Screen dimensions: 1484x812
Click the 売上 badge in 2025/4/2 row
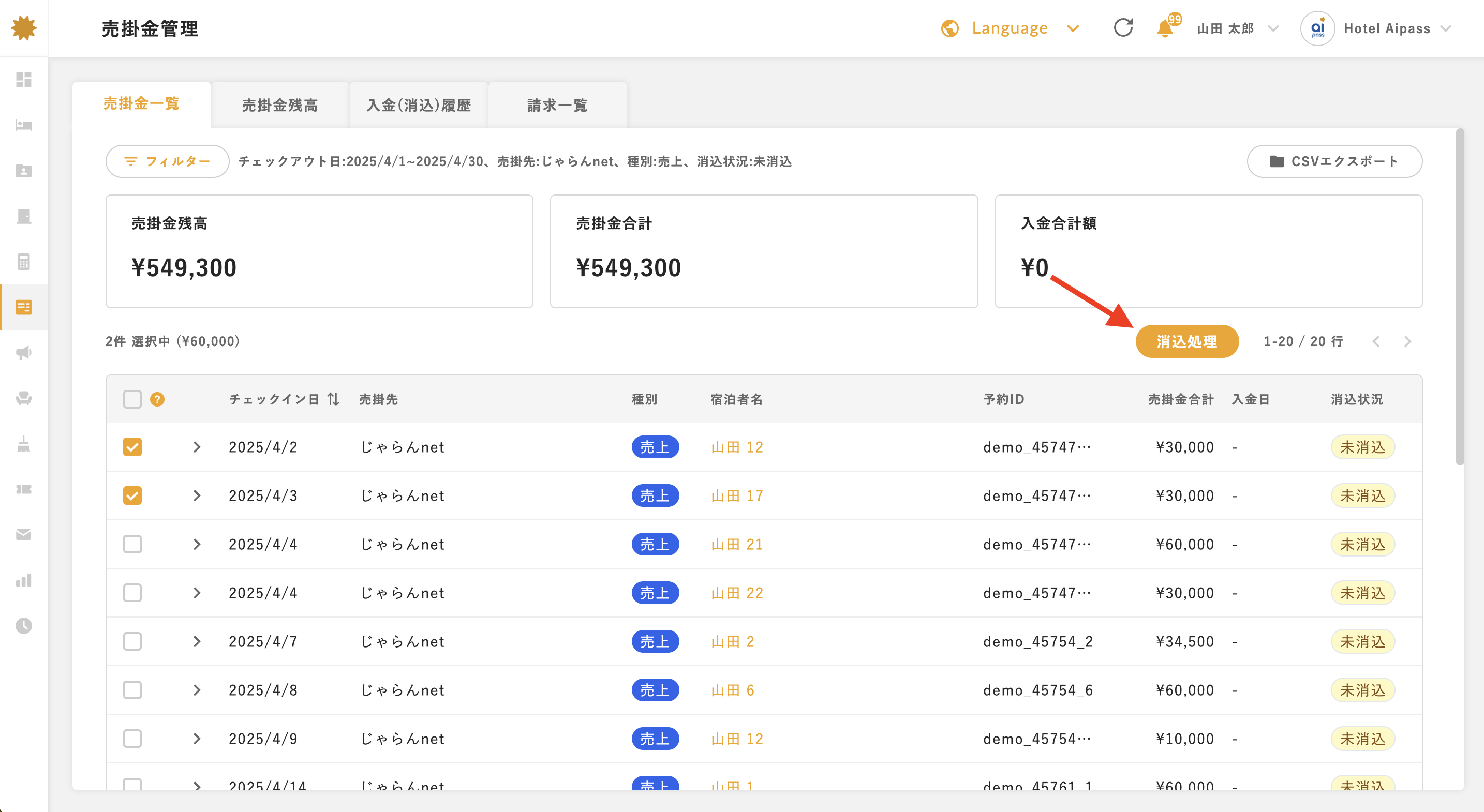[655, 447]
